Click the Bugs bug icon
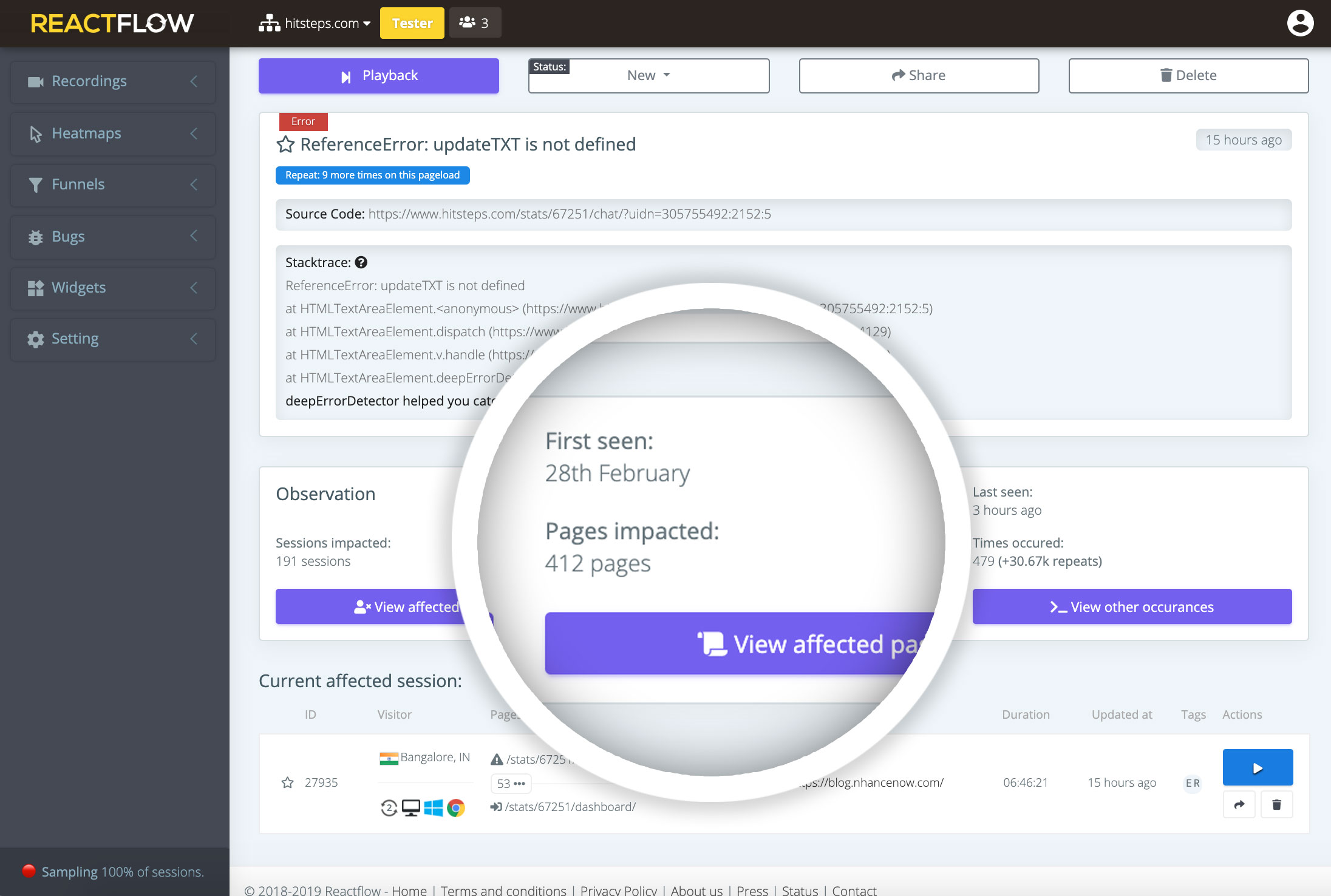Image resolution: width=1331 pixels, height=896 pixels. click(36, 237)
